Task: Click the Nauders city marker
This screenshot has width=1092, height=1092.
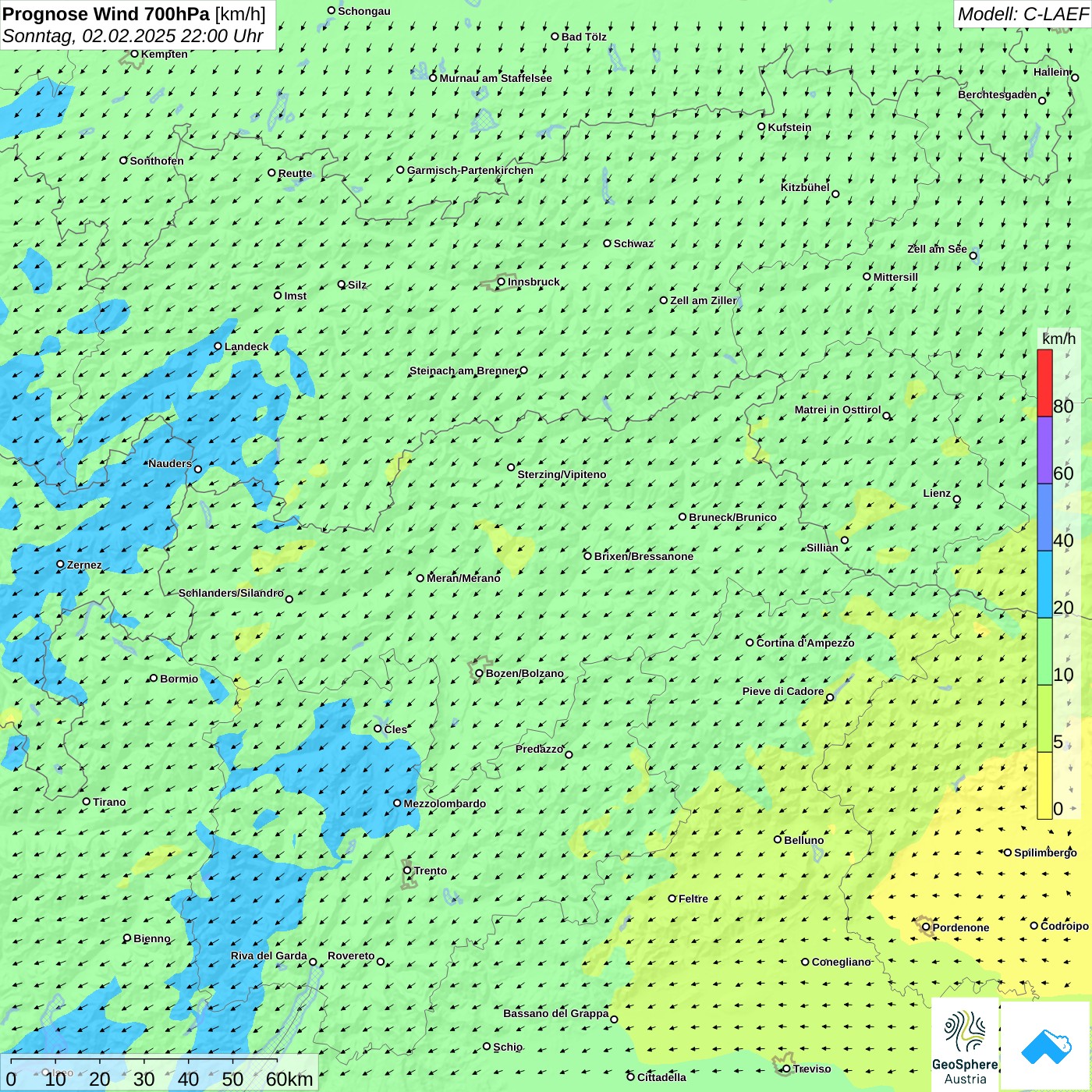Action: (x=198, y=469)
